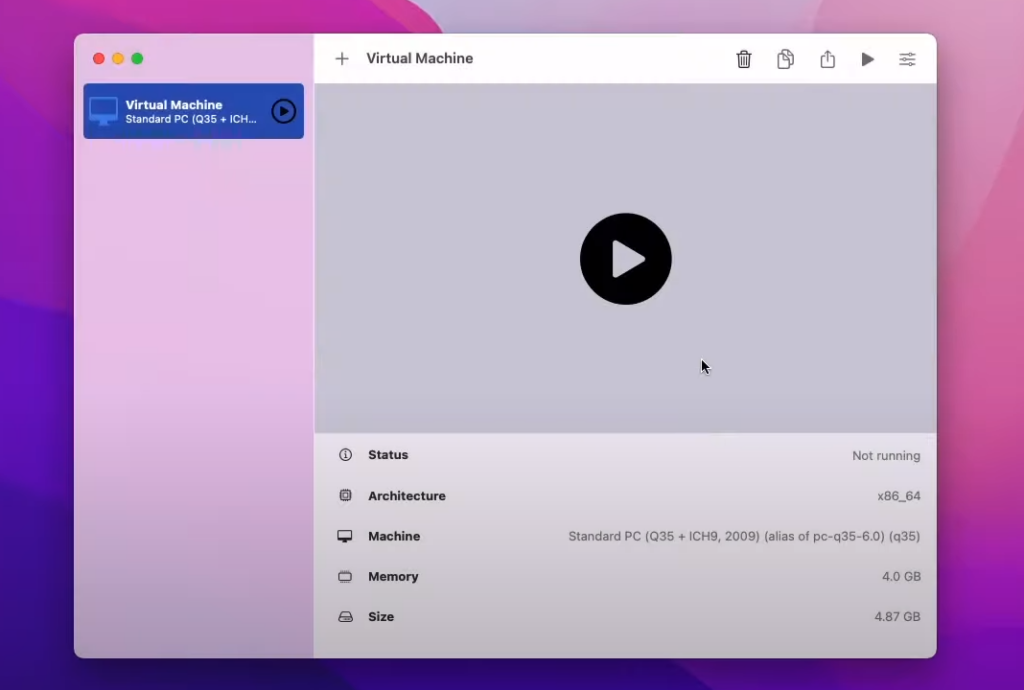This screenshot has height=690, width=1024.
Task: Click the drive icon beside Size
Action: (346, 617)
